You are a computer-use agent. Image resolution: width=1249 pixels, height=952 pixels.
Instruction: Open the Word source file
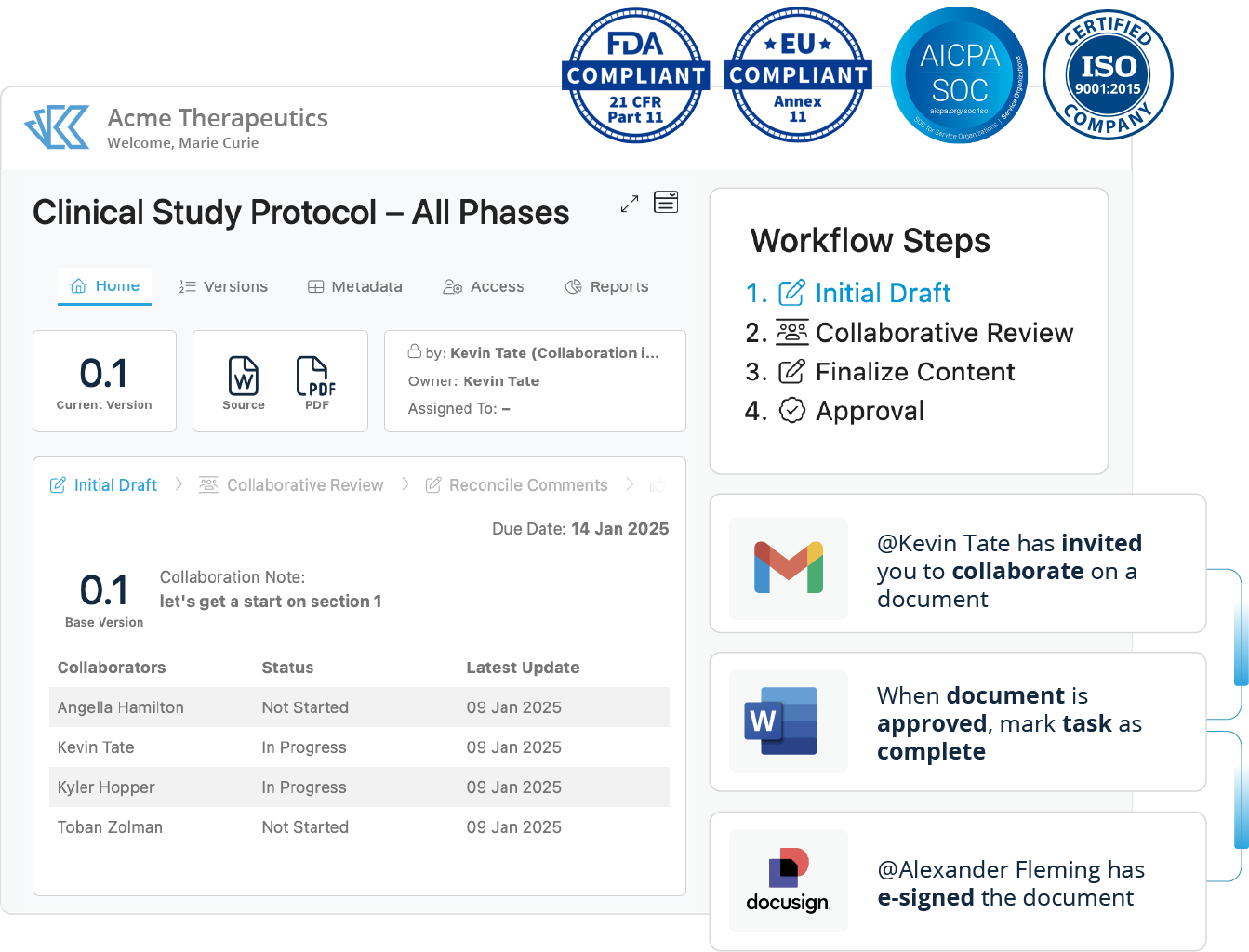tap(244, 382)
